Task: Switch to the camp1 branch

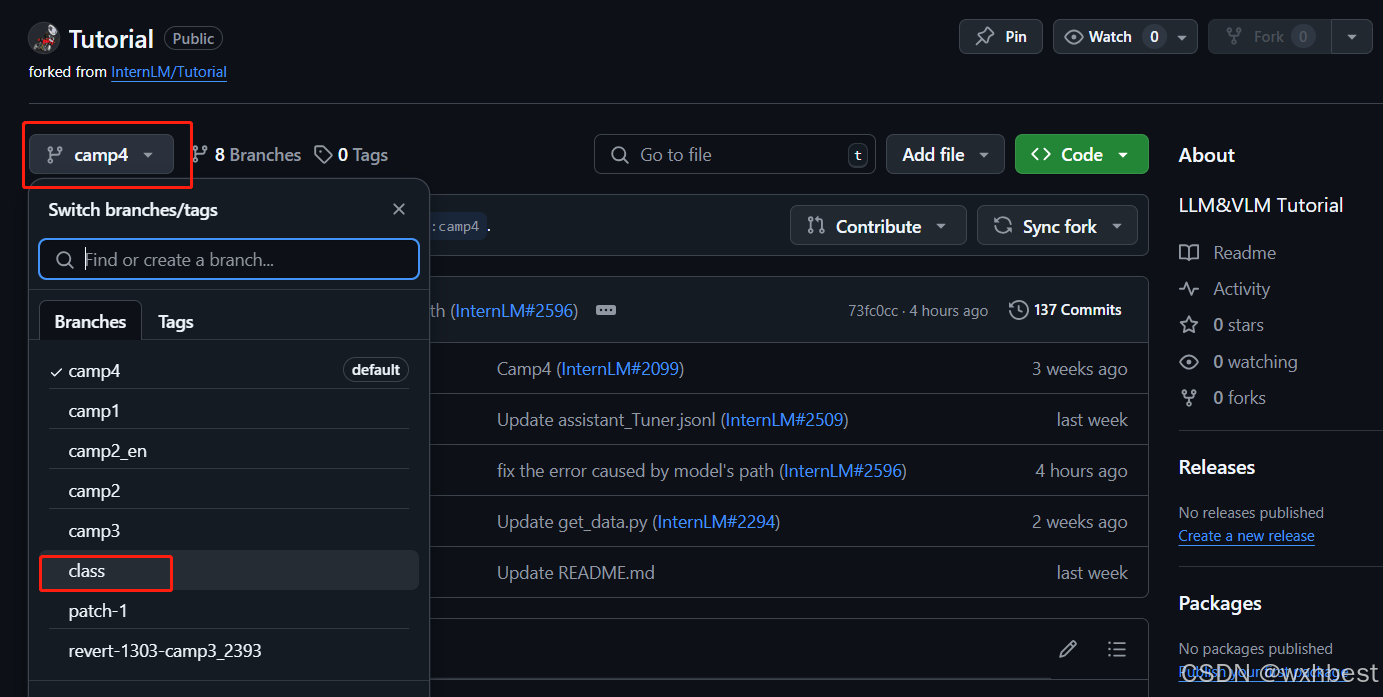Action: pyautogui.click(x=229, y=411)
